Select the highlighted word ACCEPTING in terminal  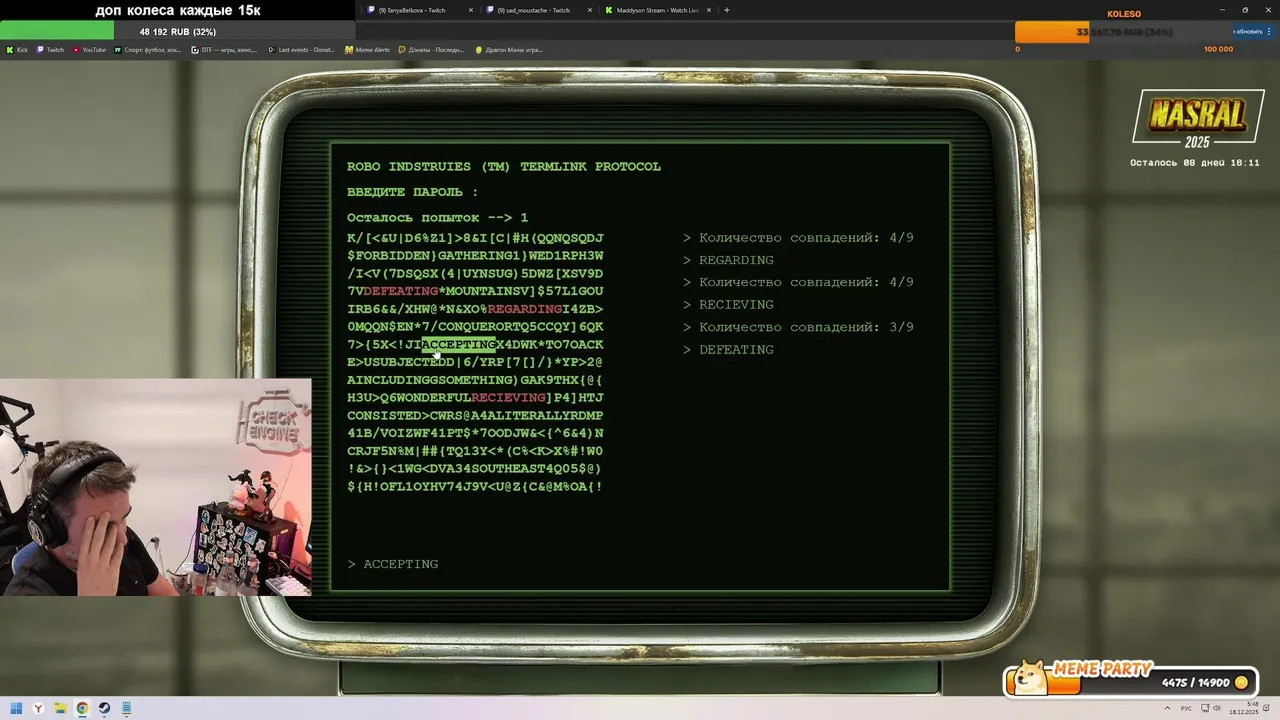[x=458, y=344]
